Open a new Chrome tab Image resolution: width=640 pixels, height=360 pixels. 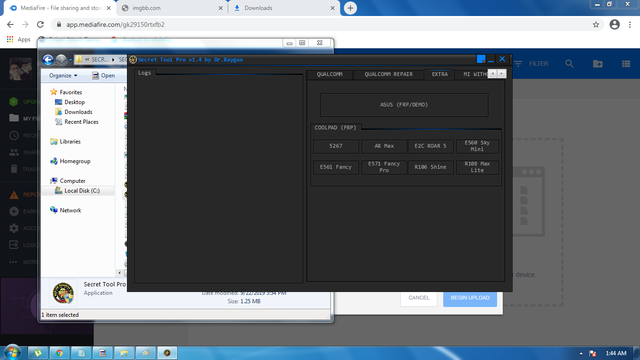point(350,8)
